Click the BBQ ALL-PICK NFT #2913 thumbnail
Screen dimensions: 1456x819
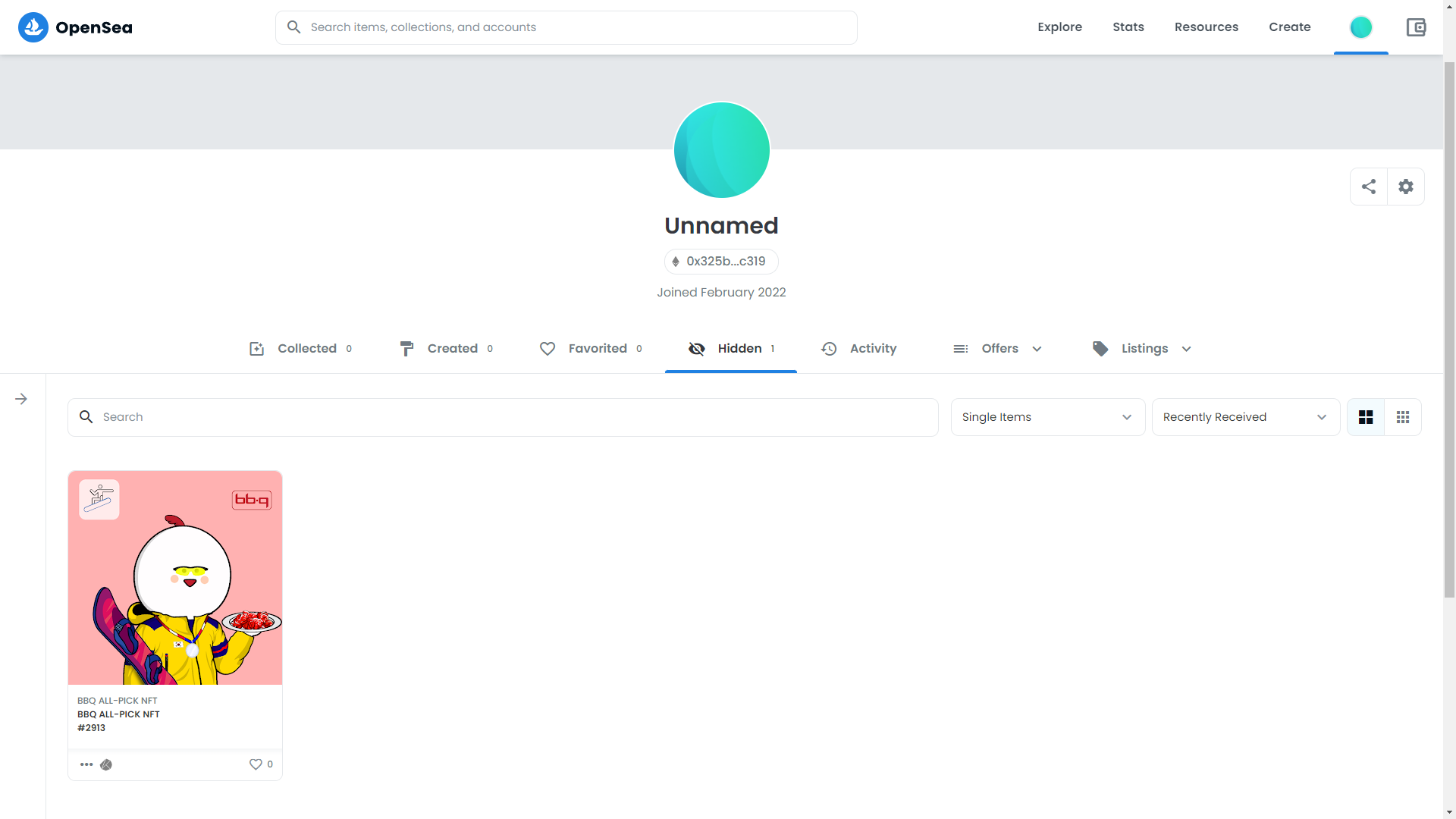pos(175,578)
